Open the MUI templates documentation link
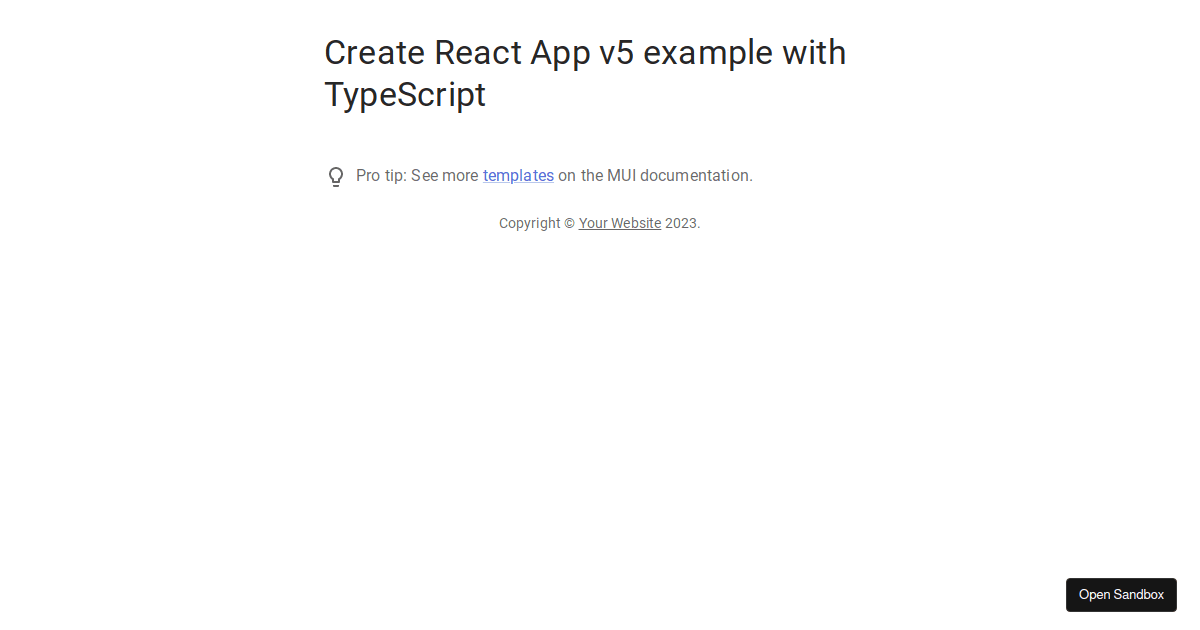This screenshot has width=1200, height=630. 518,175
